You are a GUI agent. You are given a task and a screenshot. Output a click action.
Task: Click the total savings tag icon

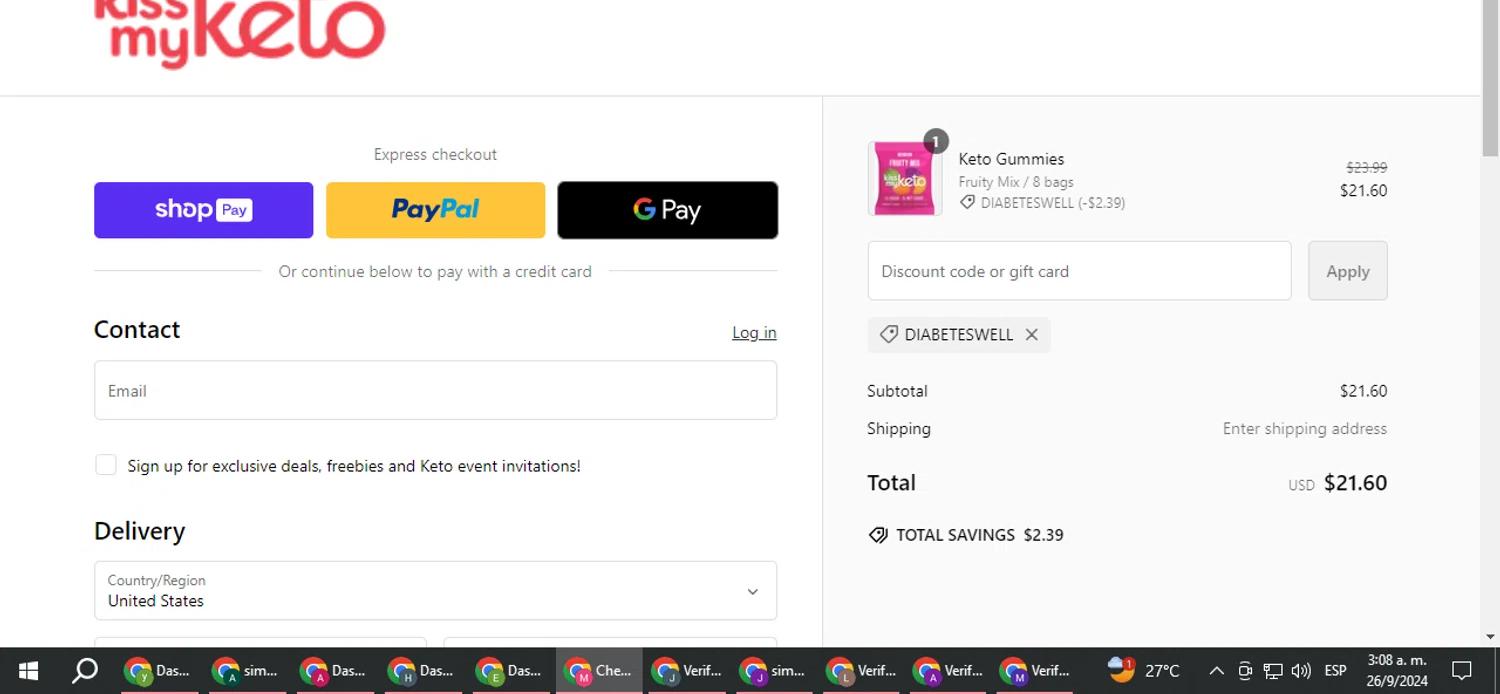(x=878, y=535)
